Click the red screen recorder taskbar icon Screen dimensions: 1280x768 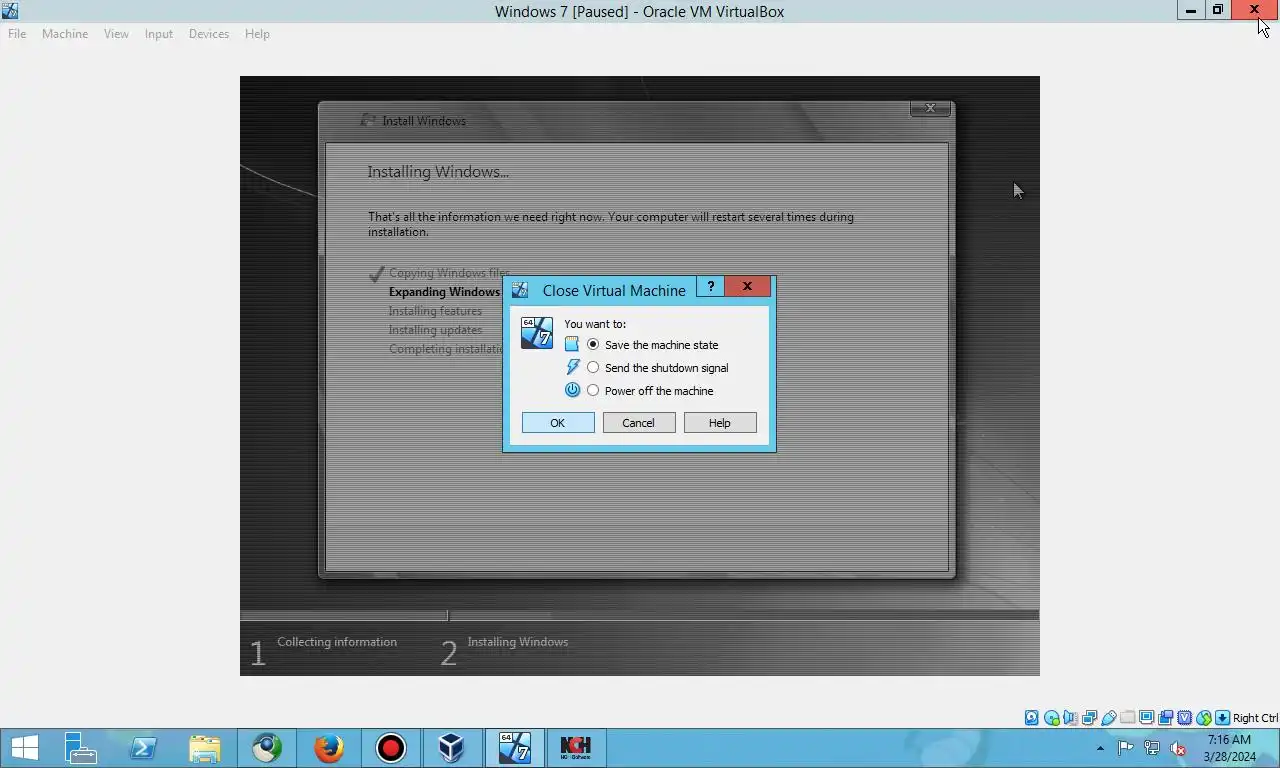click(391, 748)
